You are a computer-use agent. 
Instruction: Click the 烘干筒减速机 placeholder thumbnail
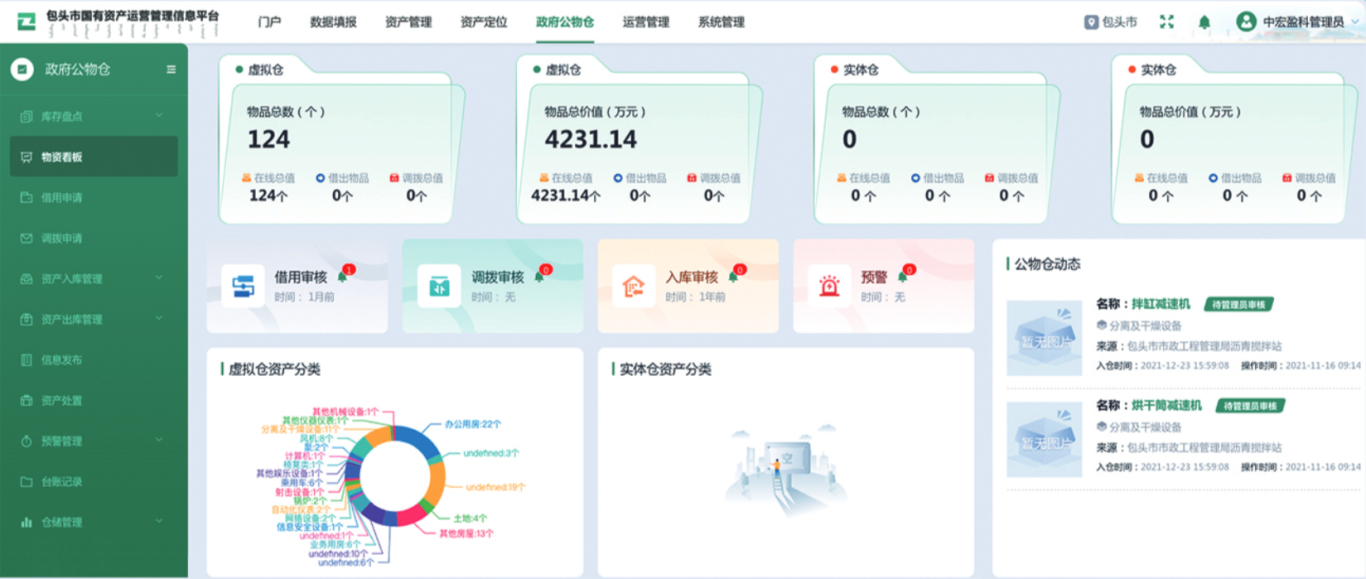tap(1044, 439)
